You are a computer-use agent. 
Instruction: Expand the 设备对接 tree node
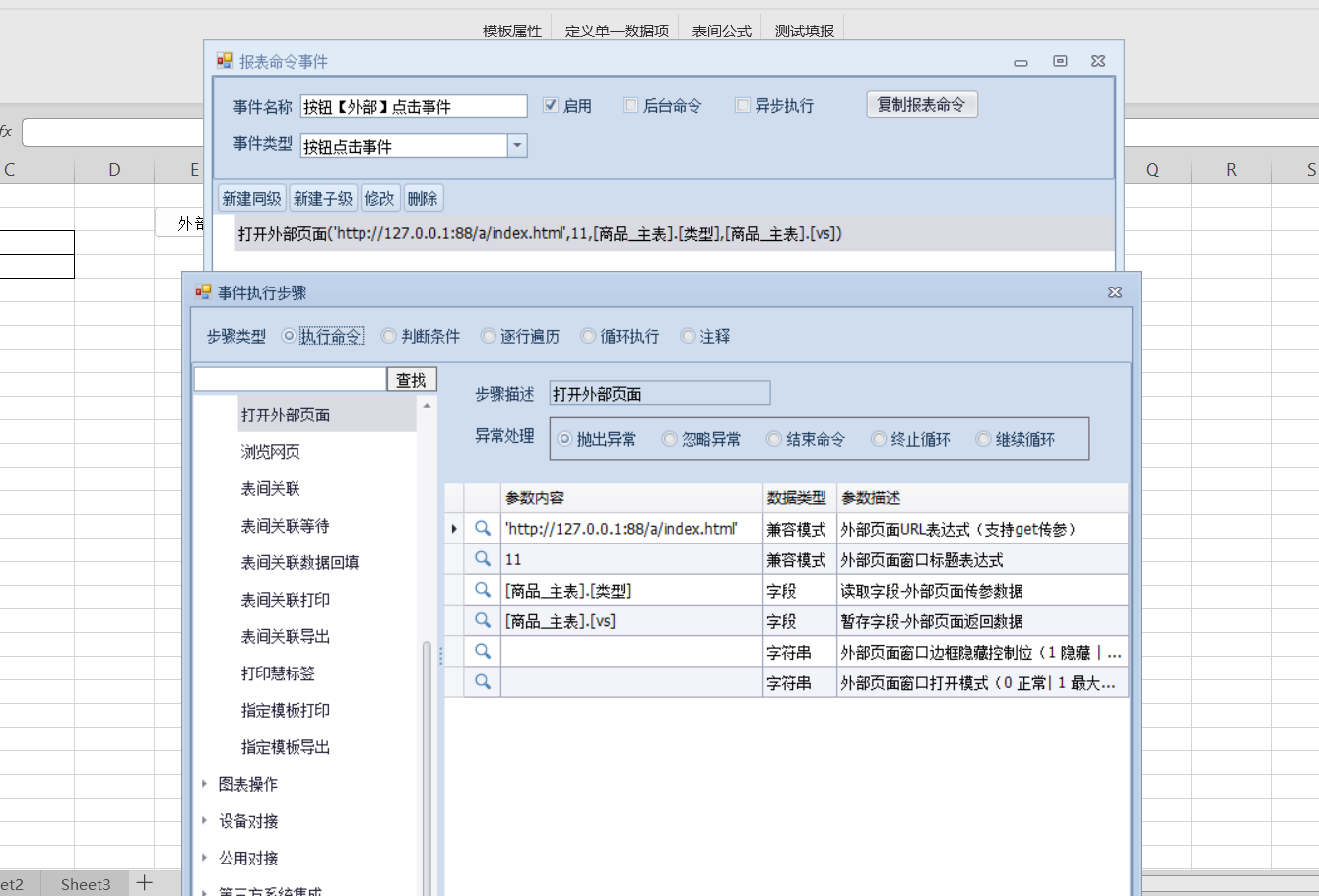204,821
